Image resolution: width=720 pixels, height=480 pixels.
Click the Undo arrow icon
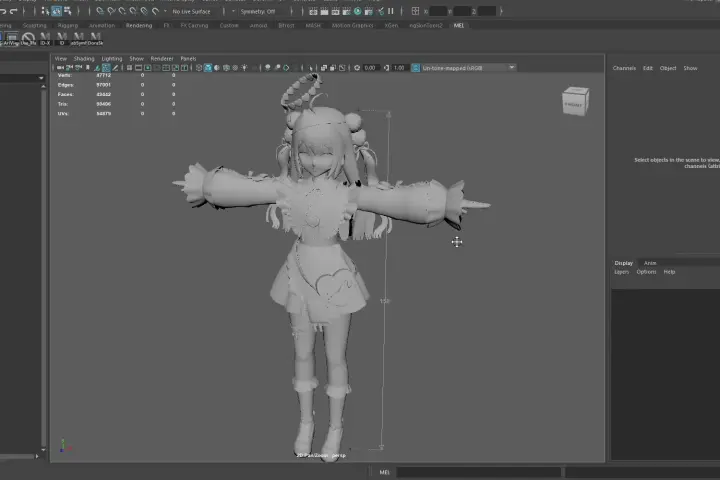pos(3,11)
